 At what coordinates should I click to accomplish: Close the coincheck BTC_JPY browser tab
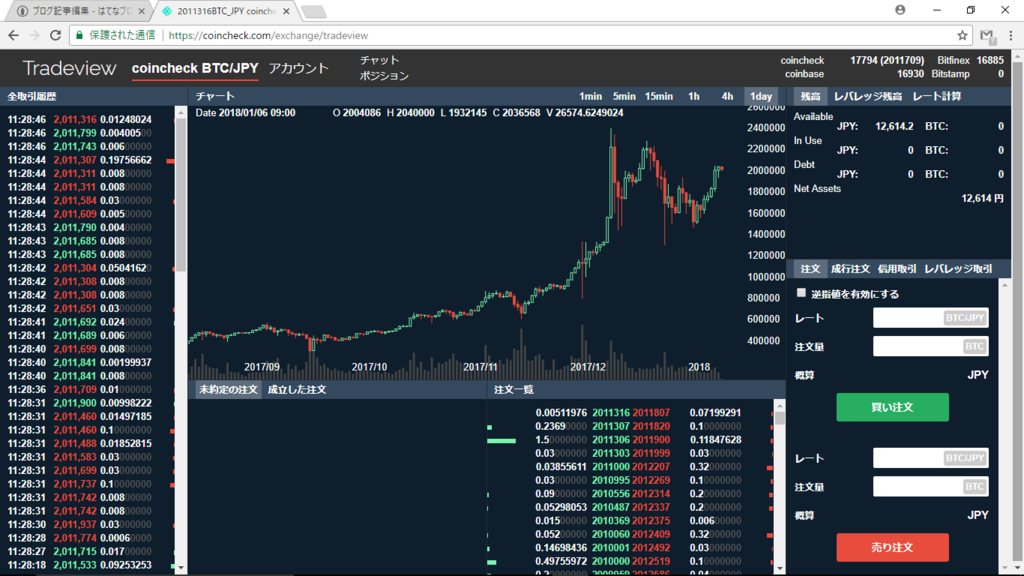(286, 11)
